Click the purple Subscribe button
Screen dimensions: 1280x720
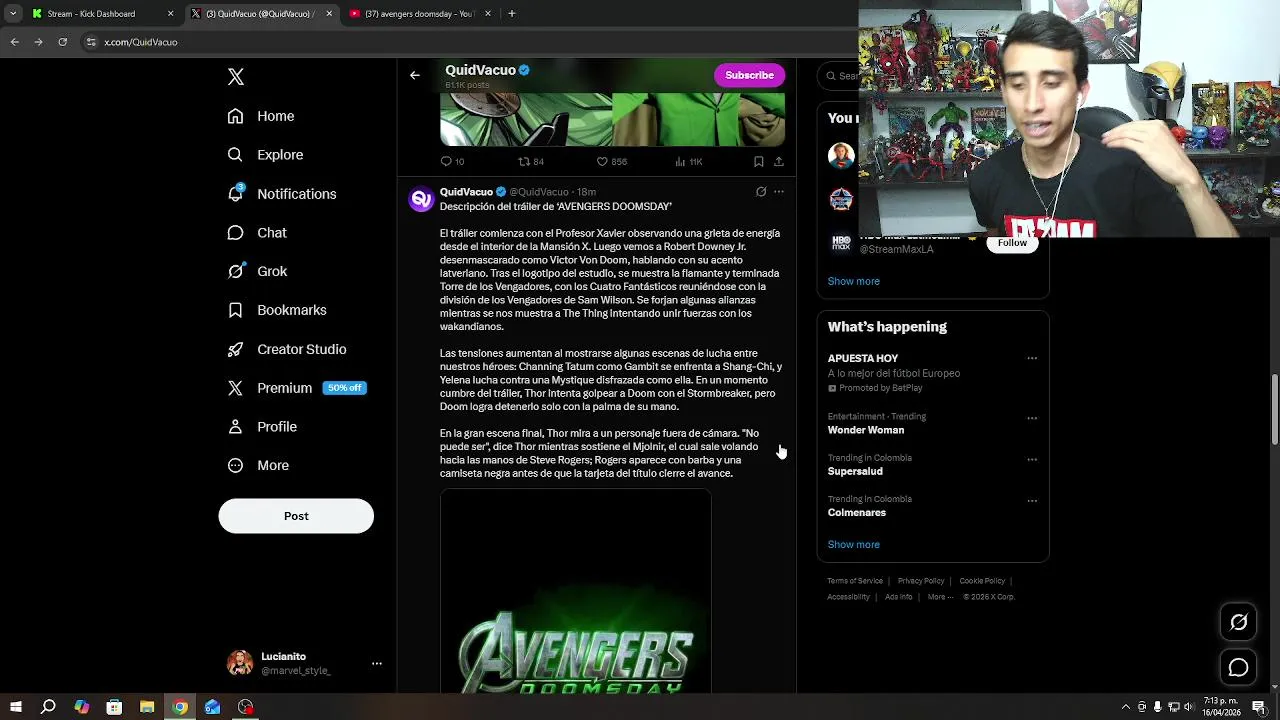click(x=749, y=75)
